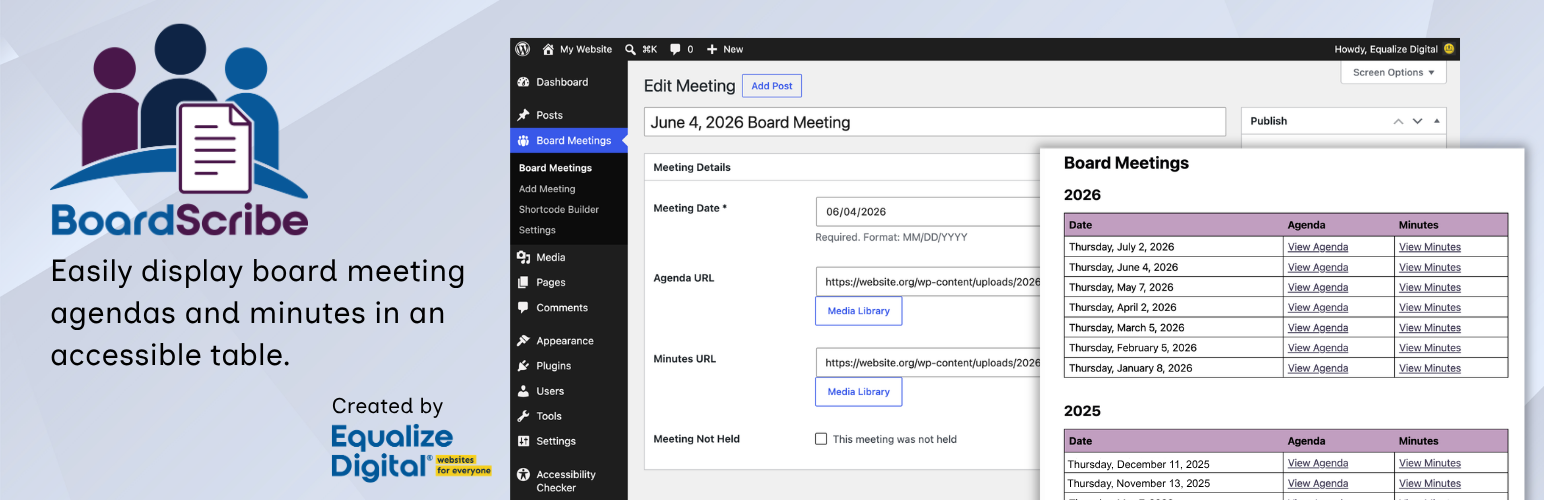Click the Meeting Date input field
The height and width of the screenshot is (500, 1544).
(928, 212)
